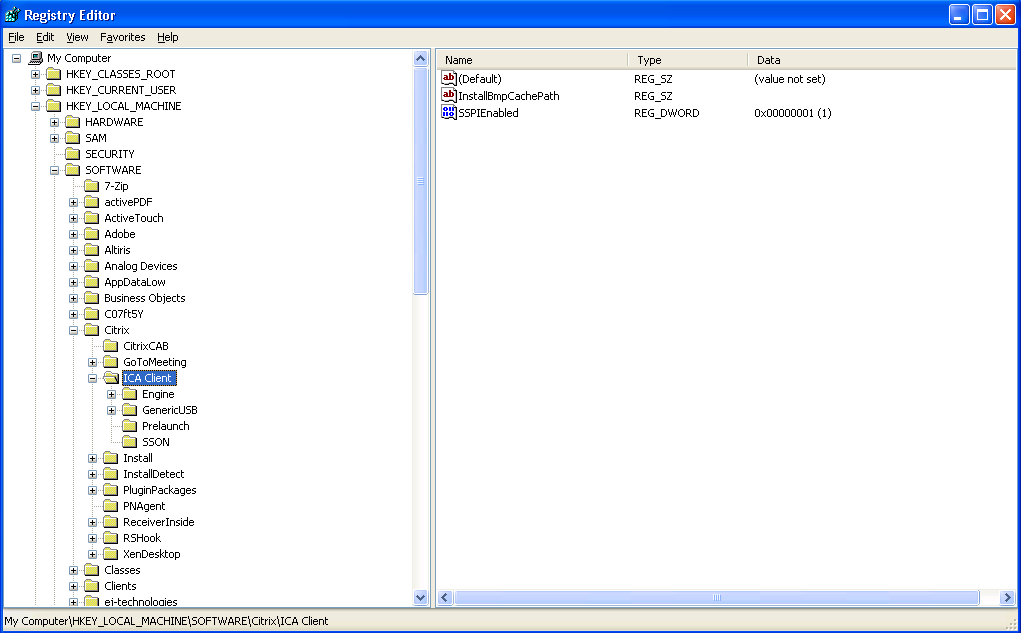Click the values pane scroll left arrow
The width and height of the screenshot is (1021, 633).
pos(445,597)
